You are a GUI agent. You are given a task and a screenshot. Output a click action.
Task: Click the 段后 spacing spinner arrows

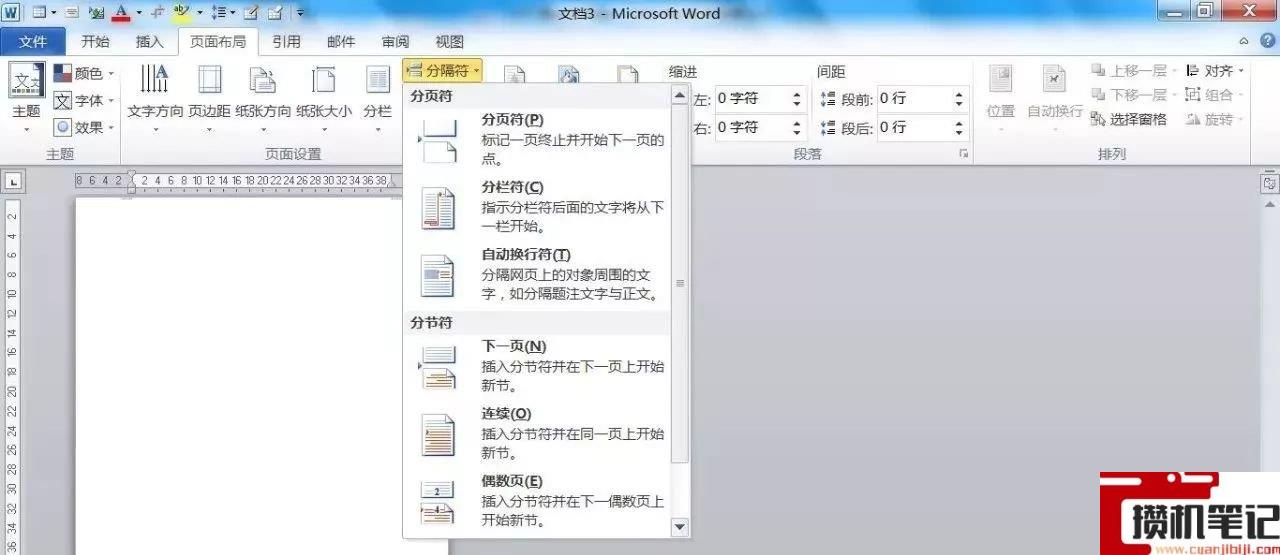pos(959,127)
